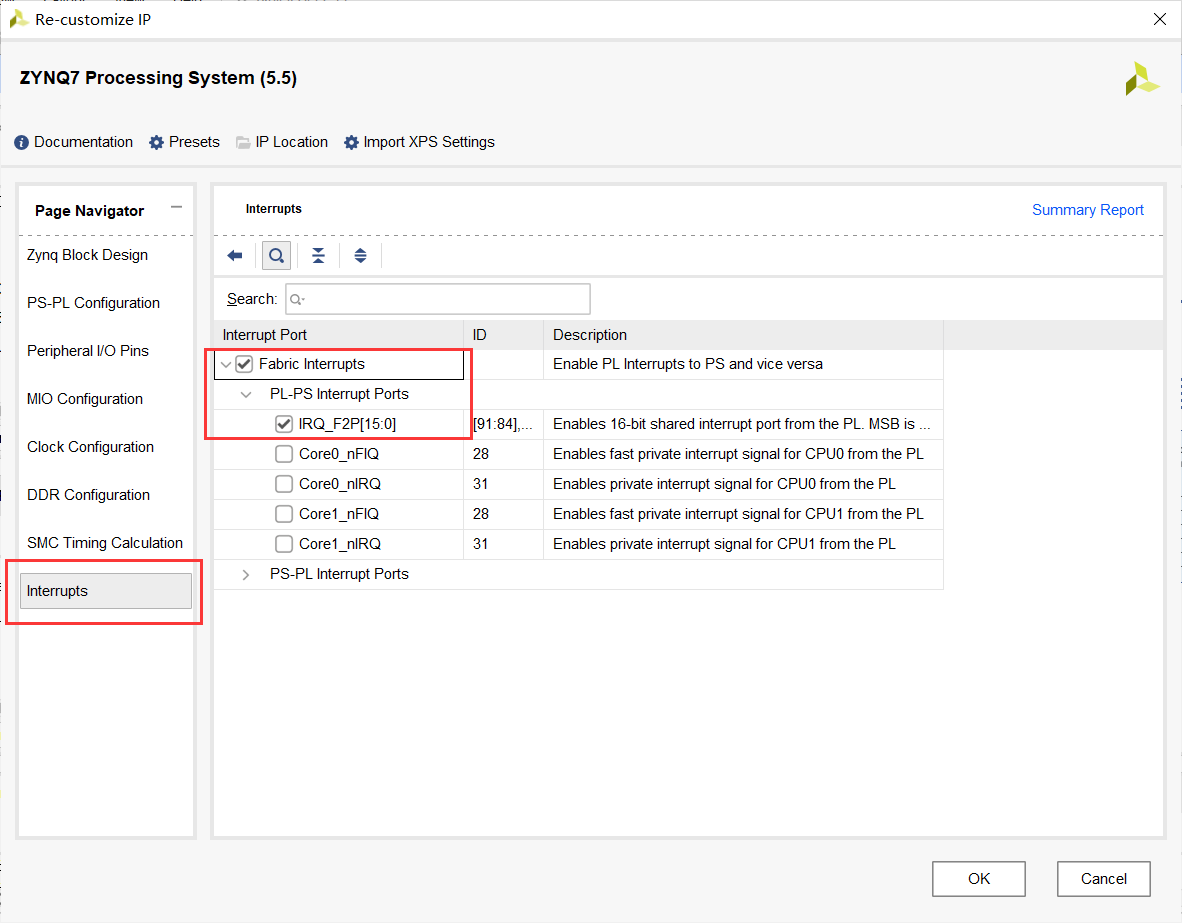
Task: Uncheck the Fabric Interrupts checkbox
Action: (x=243, y=364)
